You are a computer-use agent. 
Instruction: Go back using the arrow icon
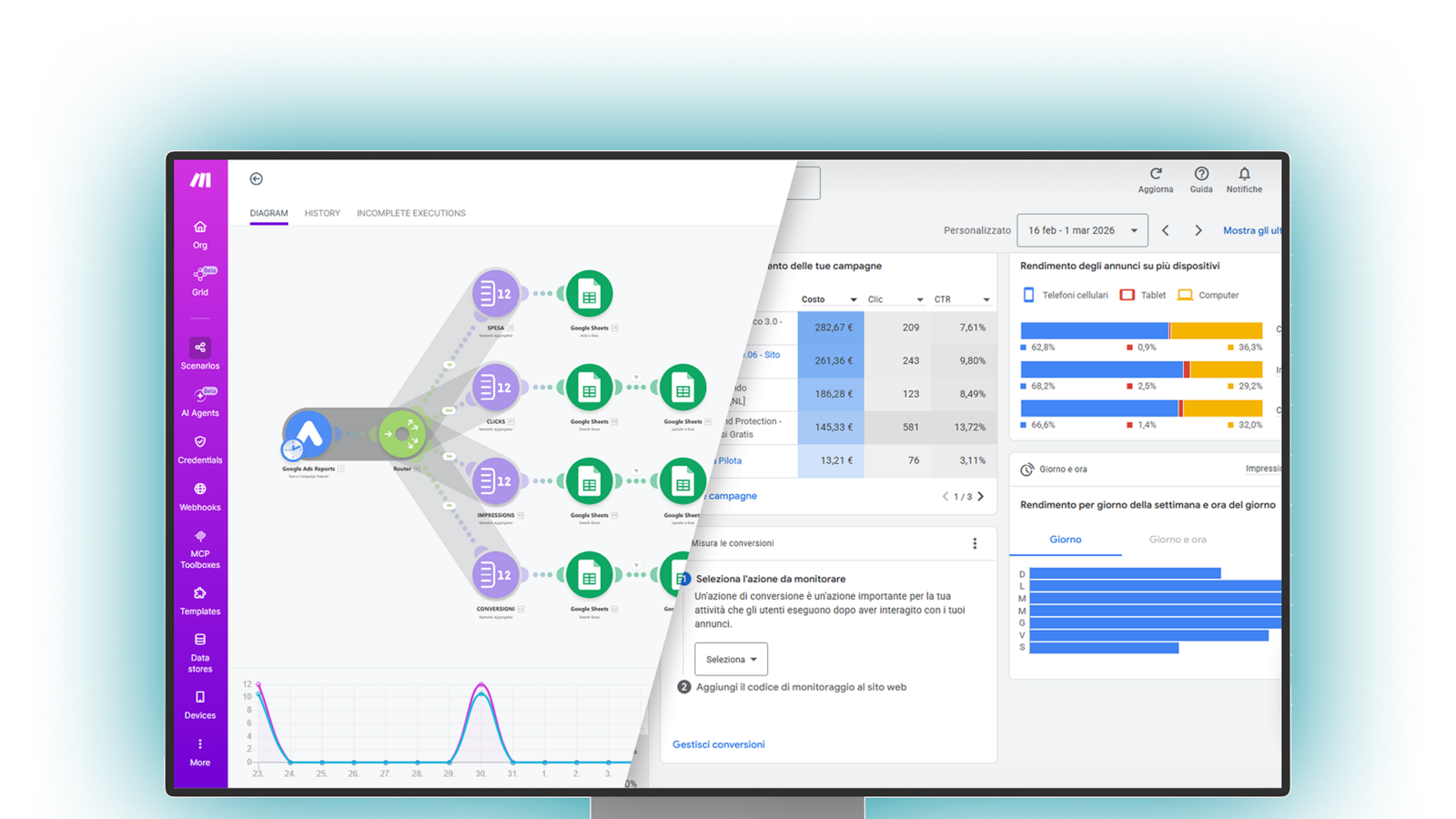tap(257, 179)
